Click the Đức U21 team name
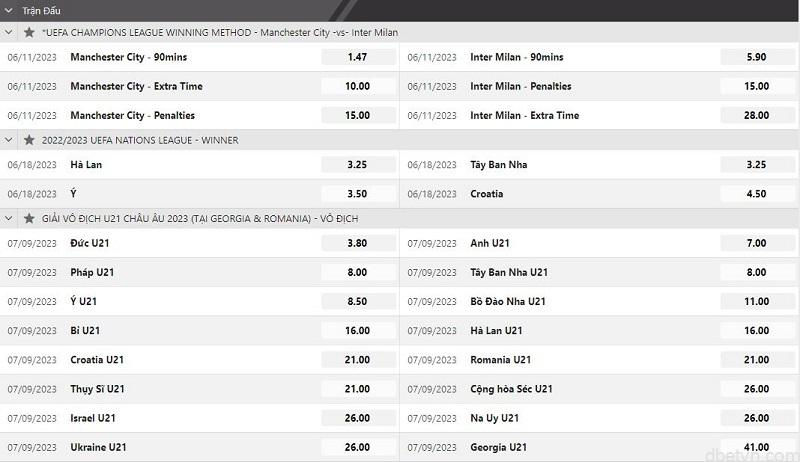The image size is (800, 462). [90, 243]
